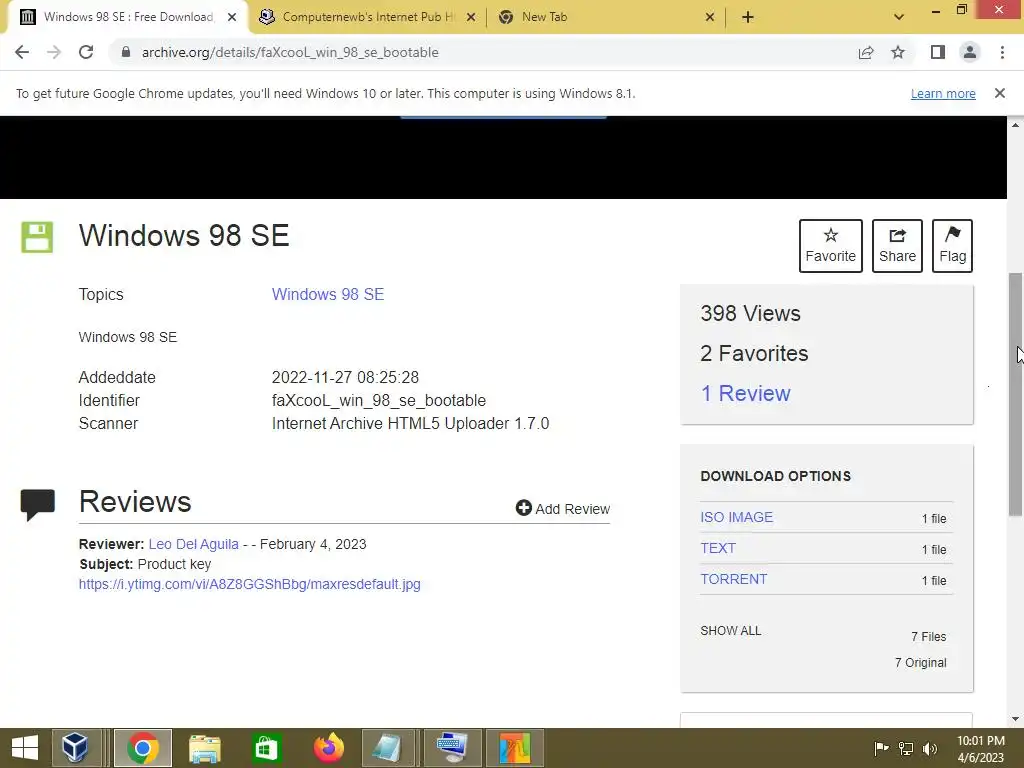Click the Add Review button
Viewport: 1024px width, 768px height.
[563, 508]
